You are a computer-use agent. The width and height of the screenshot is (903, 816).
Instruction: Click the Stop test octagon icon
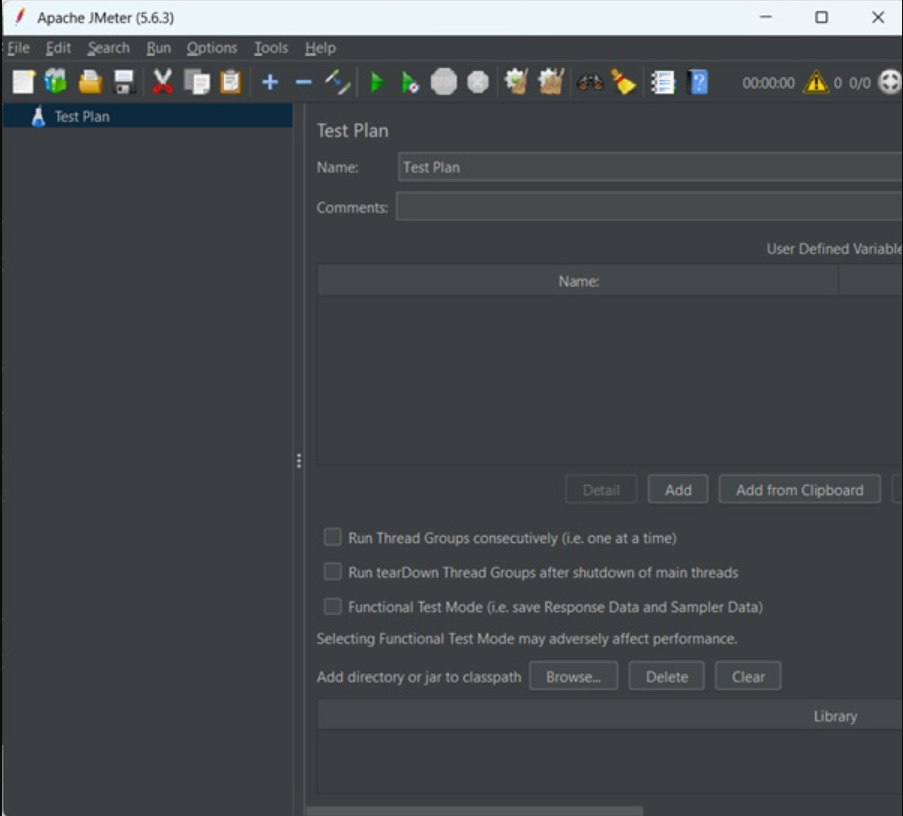pyautogui.click(x=443, y=82)
